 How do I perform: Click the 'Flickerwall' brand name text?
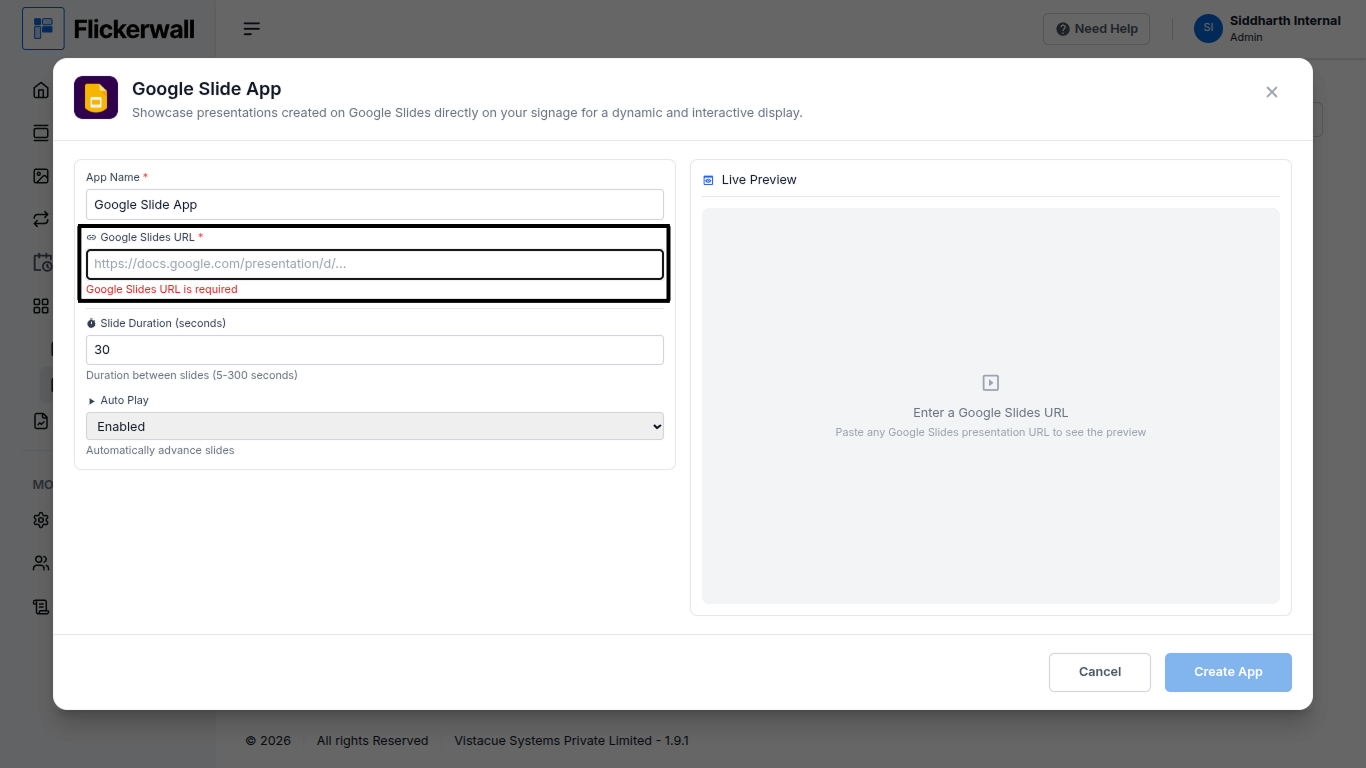(134, 29)
